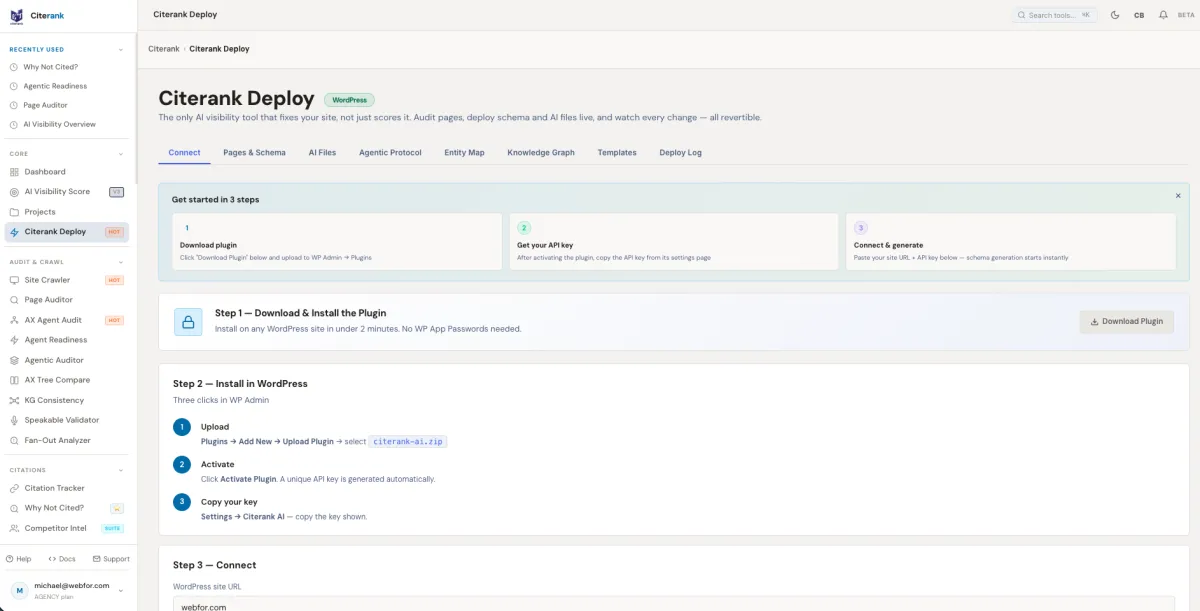Viewport: 1200px width, 611px height.
Task: Click the citerank-ai.zip filename code
Action: (408, 441)
